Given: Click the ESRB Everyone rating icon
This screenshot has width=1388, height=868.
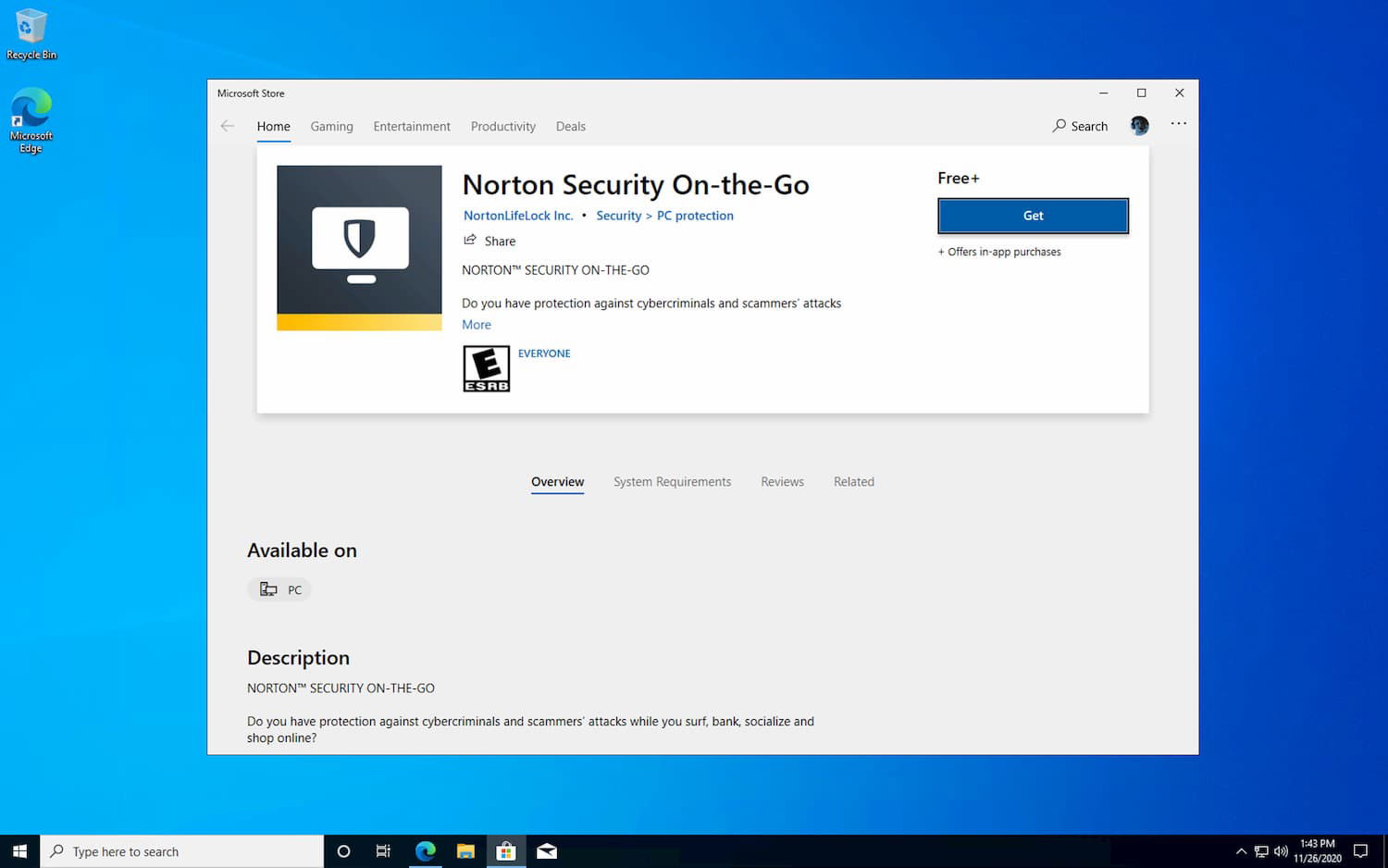Looking at the screenshot, I should click(486, 367).
